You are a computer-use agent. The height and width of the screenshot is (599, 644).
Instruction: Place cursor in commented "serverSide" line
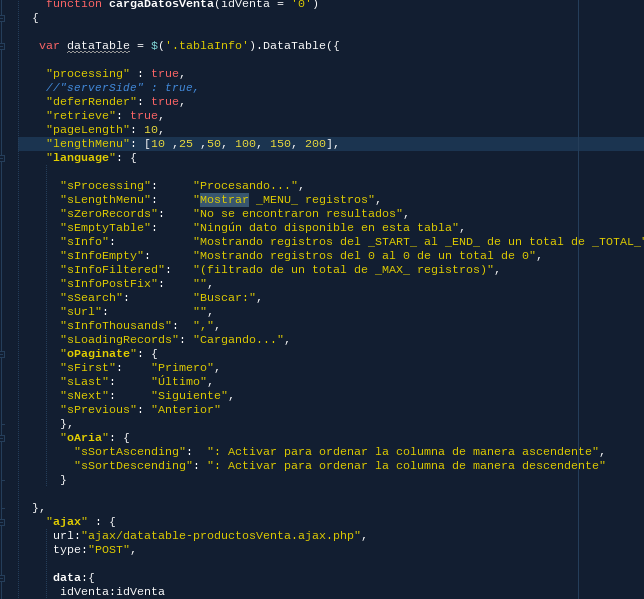(x=122, y=88)
